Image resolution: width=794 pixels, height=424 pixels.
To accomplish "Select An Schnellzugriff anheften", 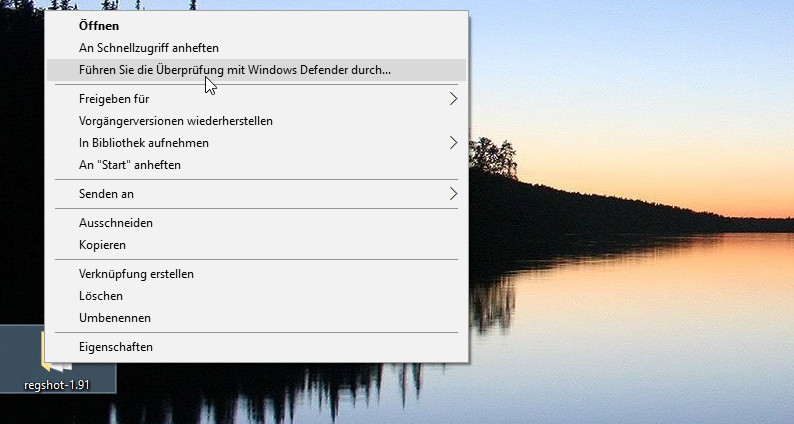I will tap(257, 48).
